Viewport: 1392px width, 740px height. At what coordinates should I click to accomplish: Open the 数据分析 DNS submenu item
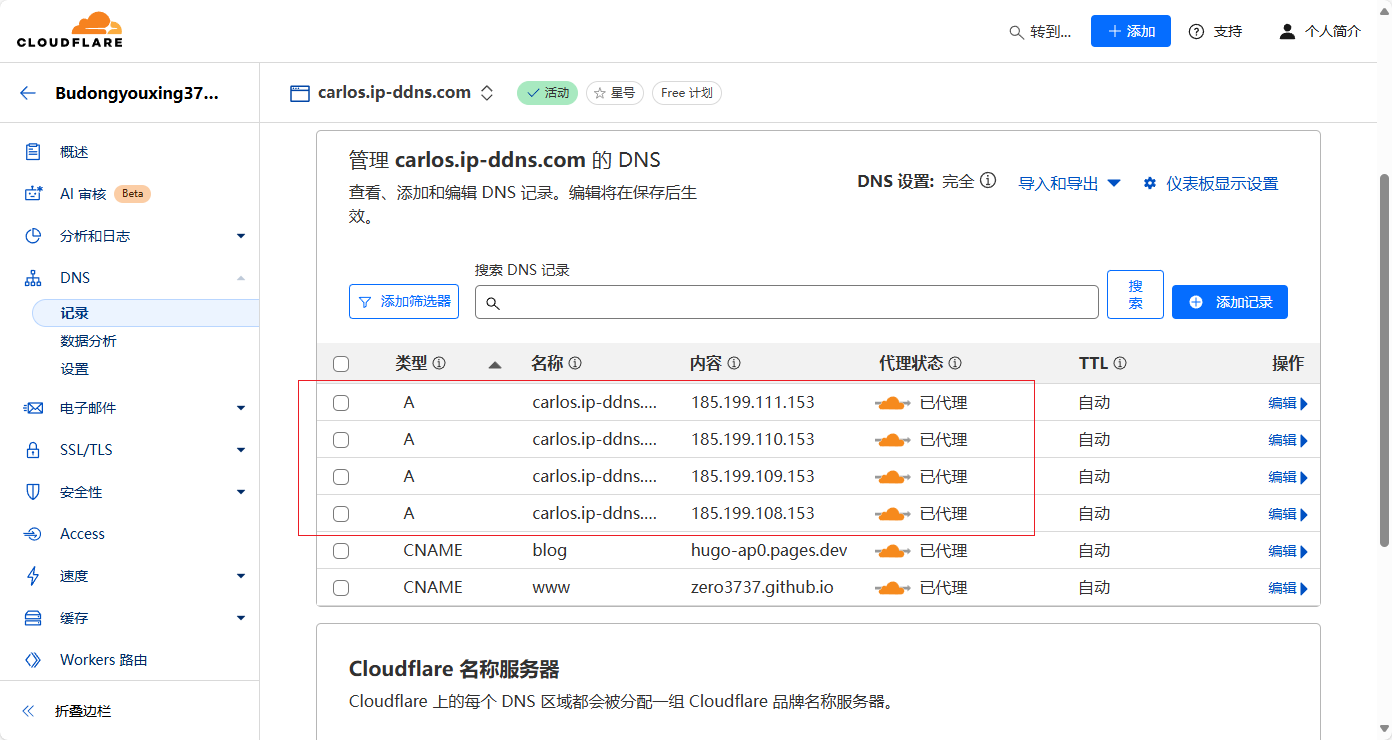(88, 341)
